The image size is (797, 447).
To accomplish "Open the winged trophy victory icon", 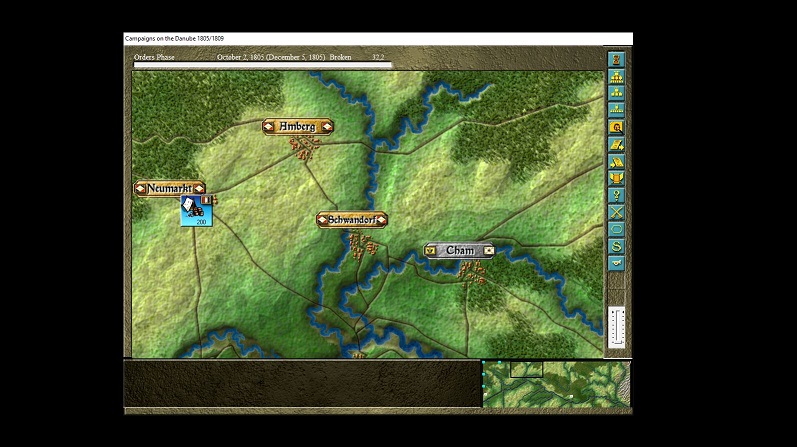I will coord(616,178).
